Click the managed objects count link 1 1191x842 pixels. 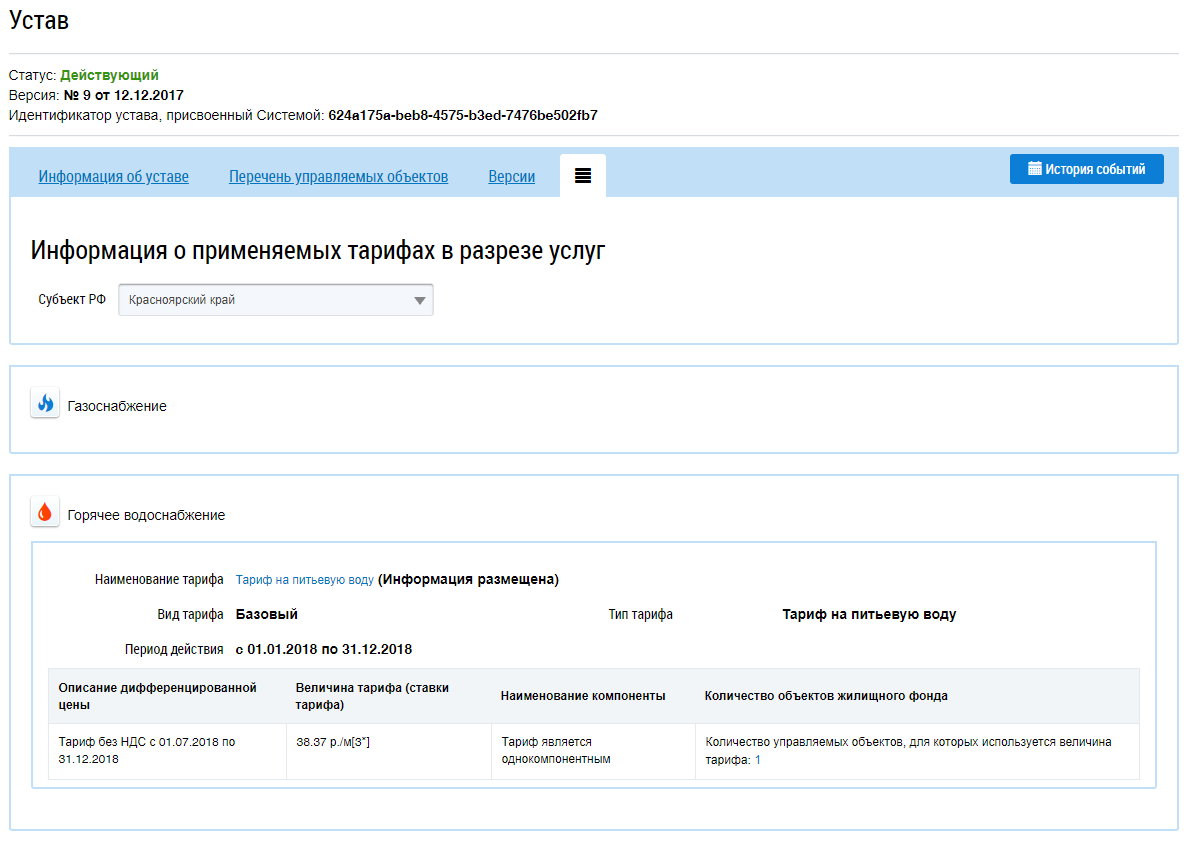point(757,760)
